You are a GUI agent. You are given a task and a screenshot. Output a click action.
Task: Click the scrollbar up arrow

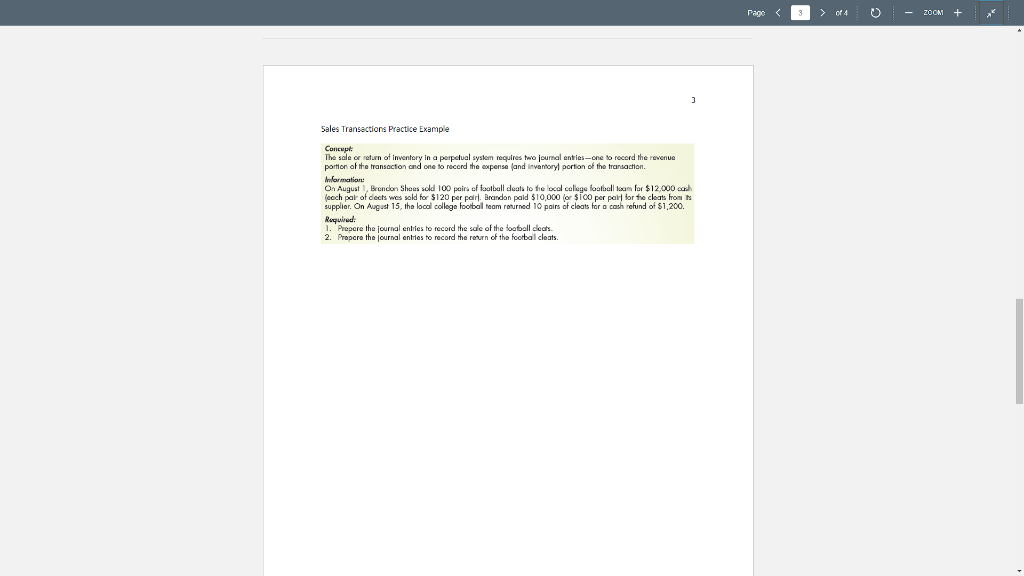point(1019,30)
